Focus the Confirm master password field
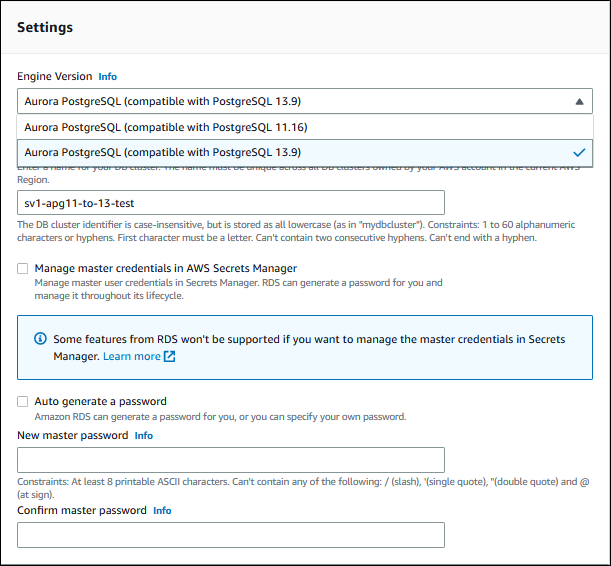 tap(230, 535)
